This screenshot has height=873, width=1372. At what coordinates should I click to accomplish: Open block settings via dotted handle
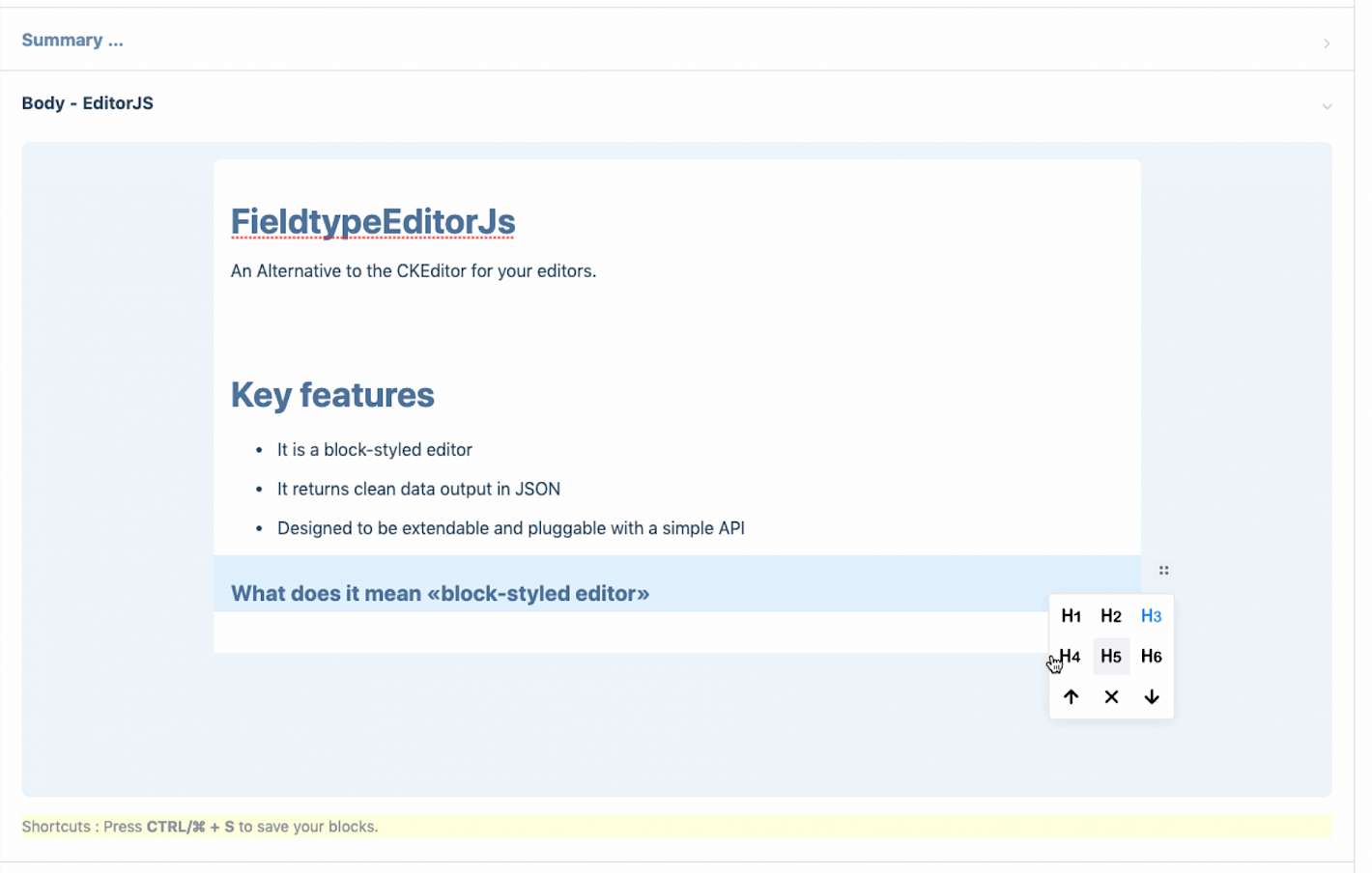click(1164, 571)
